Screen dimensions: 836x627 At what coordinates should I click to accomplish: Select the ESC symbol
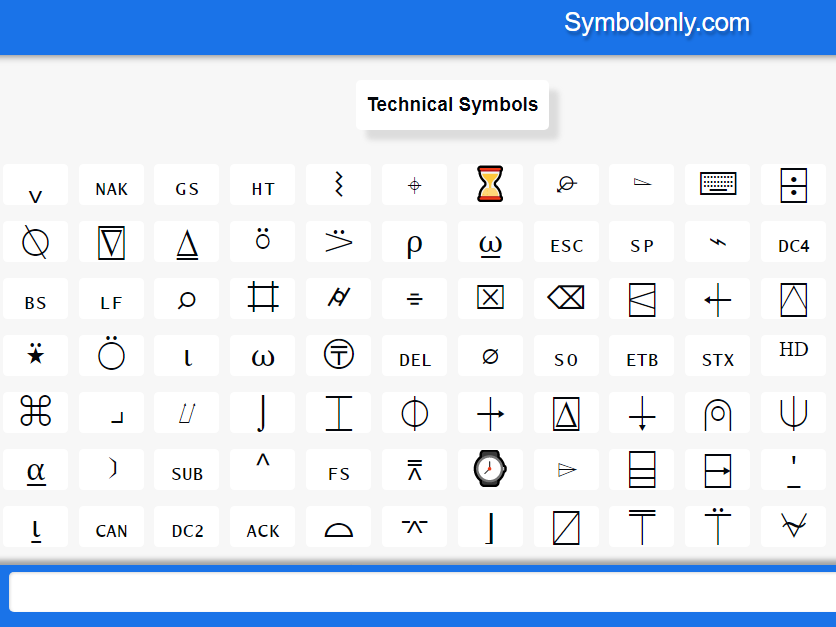(x=566, y=242)
